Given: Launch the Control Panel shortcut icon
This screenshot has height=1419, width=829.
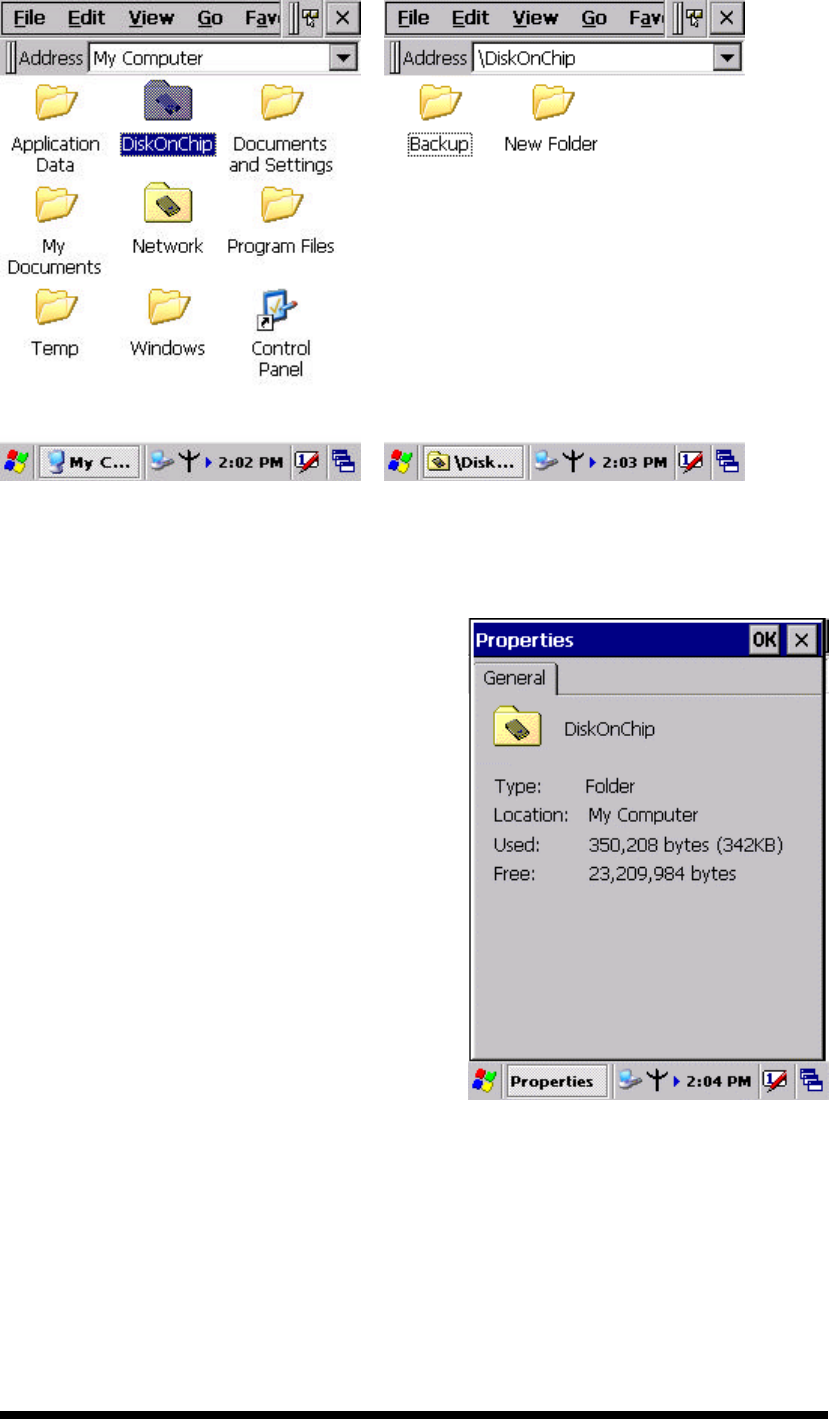Looking at the screenshot, I should (x=279, y=309).
